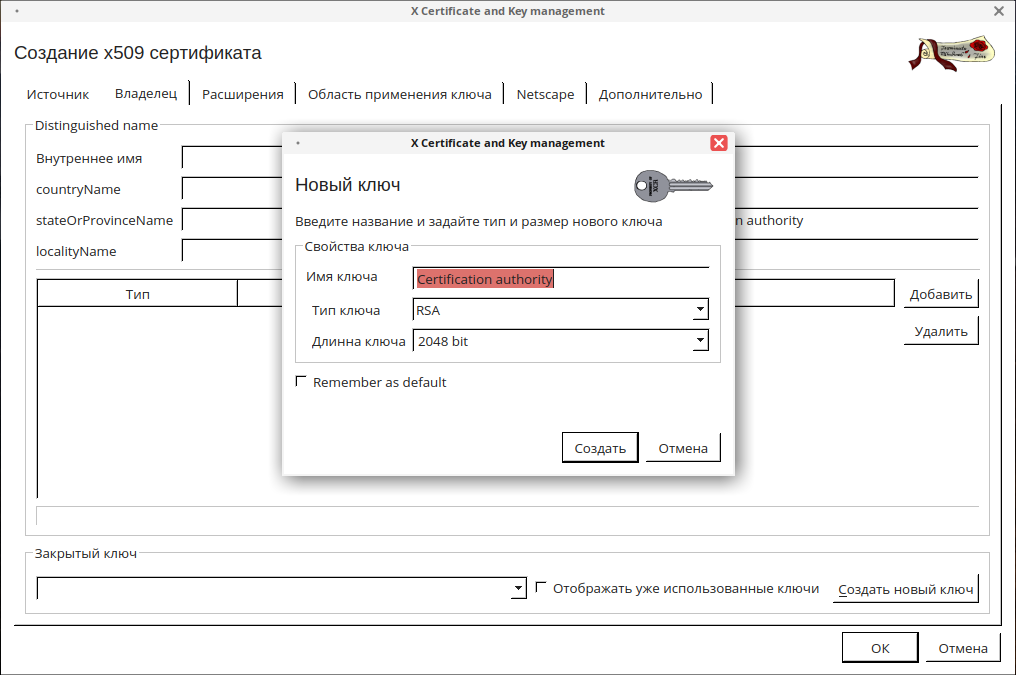Close the New Key dialog with red X
This screenshot has width=1016, height=675.
click(718, 143)
